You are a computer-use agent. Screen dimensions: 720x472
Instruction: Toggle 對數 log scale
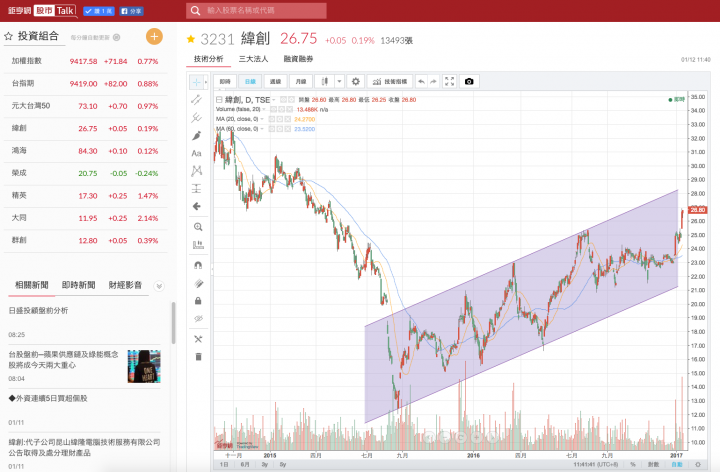pos(653,465)
